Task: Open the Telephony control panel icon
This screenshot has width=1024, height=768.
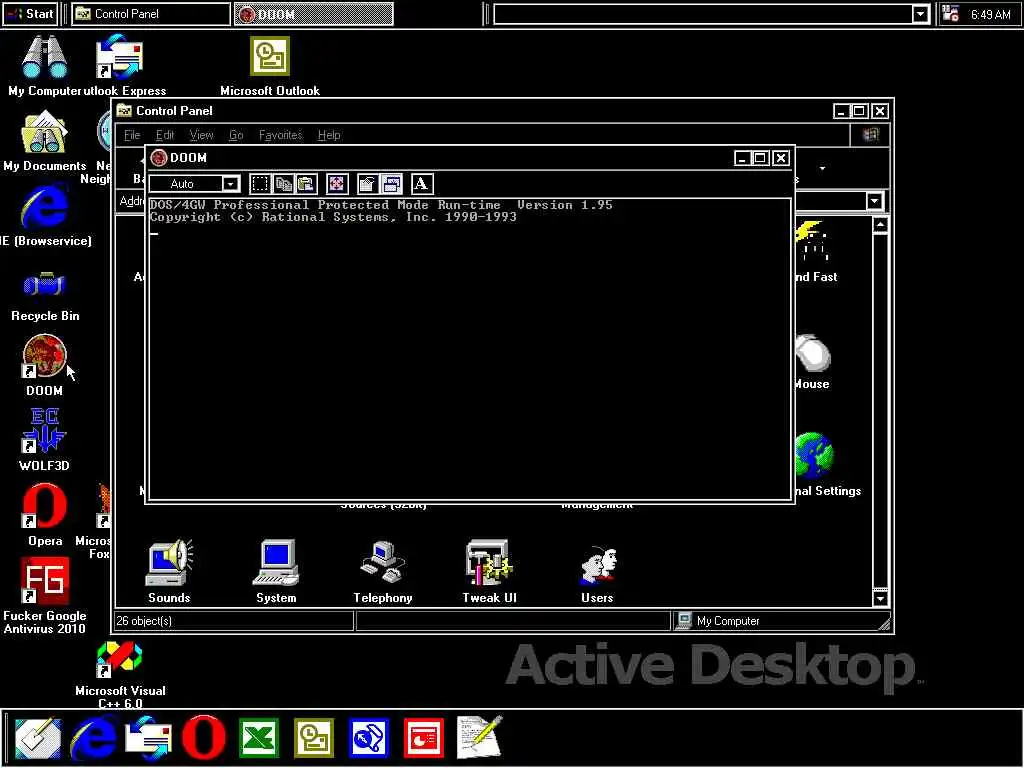Action: coord(383,571)
